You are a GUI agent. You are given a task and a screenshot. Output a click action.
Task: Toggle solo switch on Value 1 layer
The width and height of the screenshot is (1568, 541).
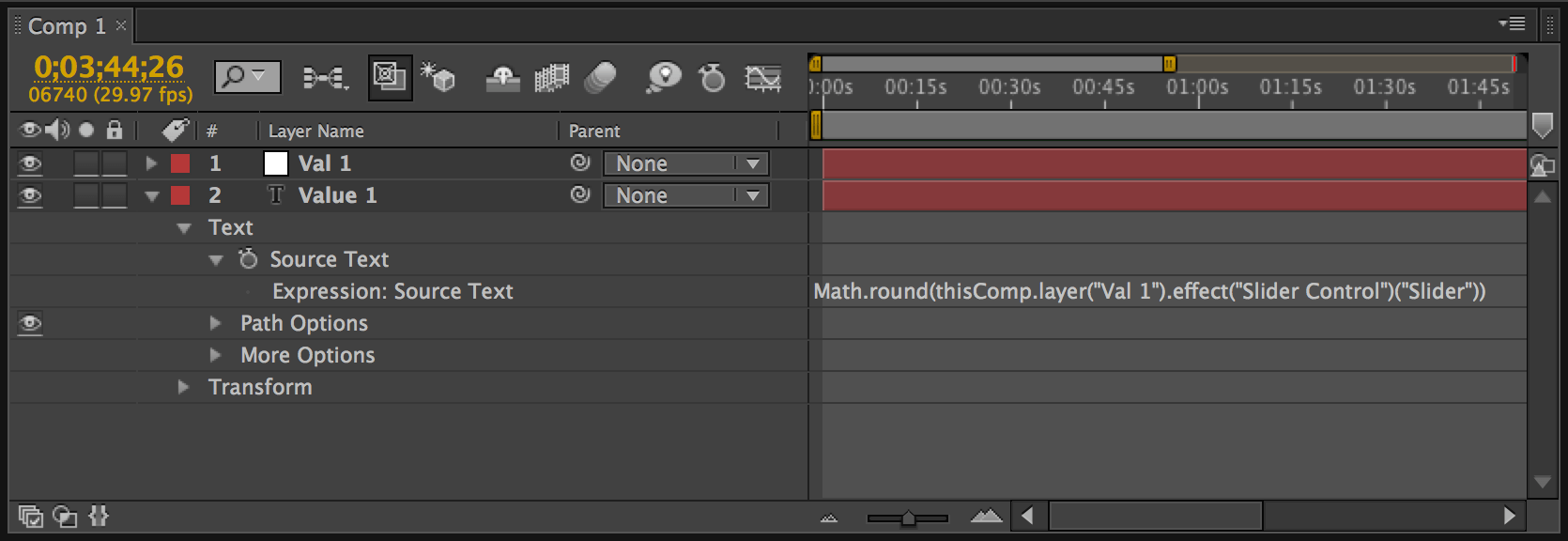[x=86, y=195]
